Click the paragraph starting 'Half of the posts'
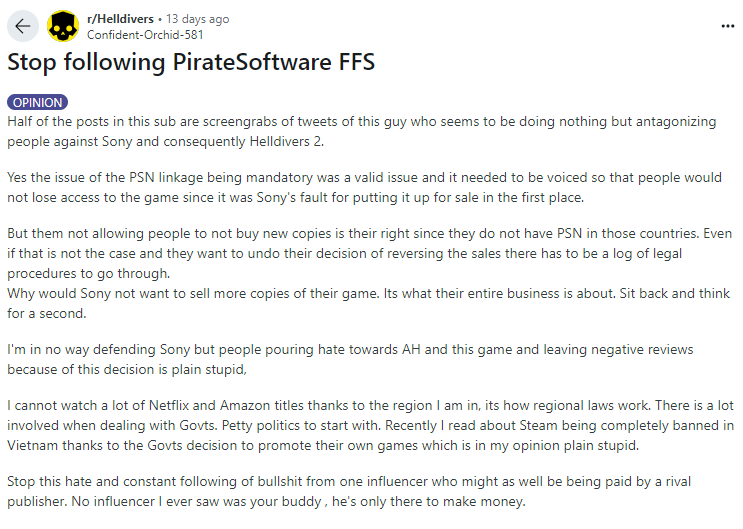743x529 pixels. tap(360, 130)
